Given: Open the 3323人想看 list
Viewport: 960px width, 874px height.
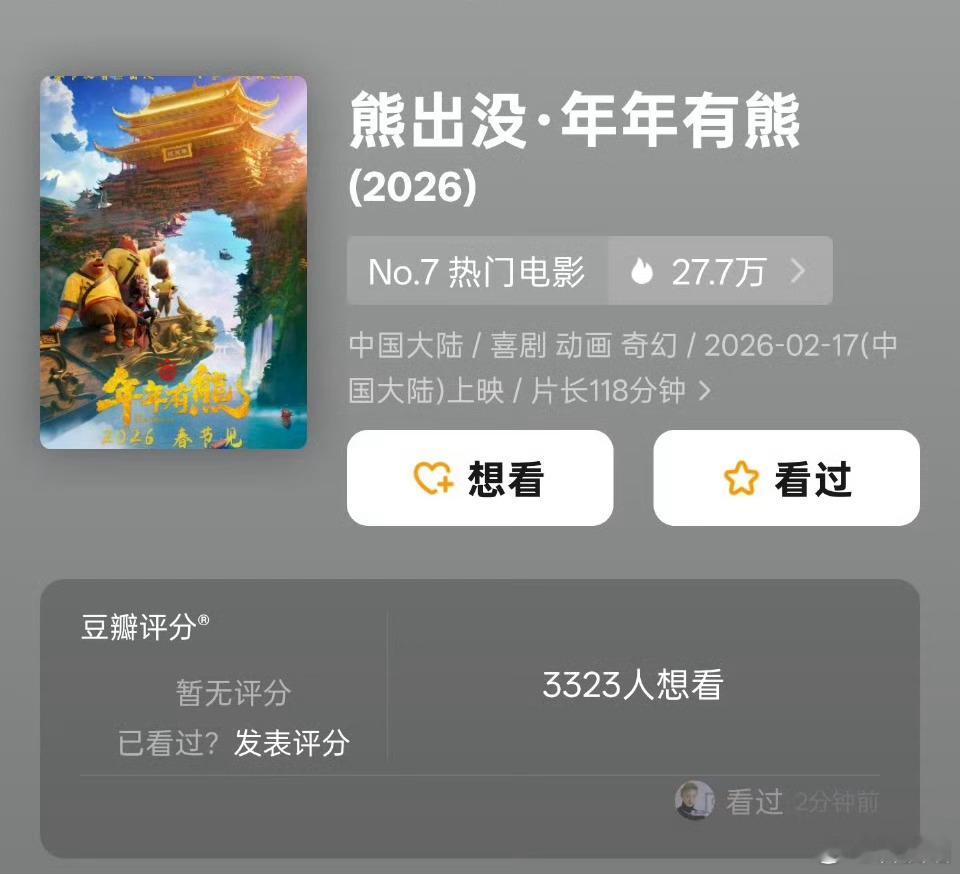Looking at the screenshot, I should pyautogui.click(x=632, y=684).
